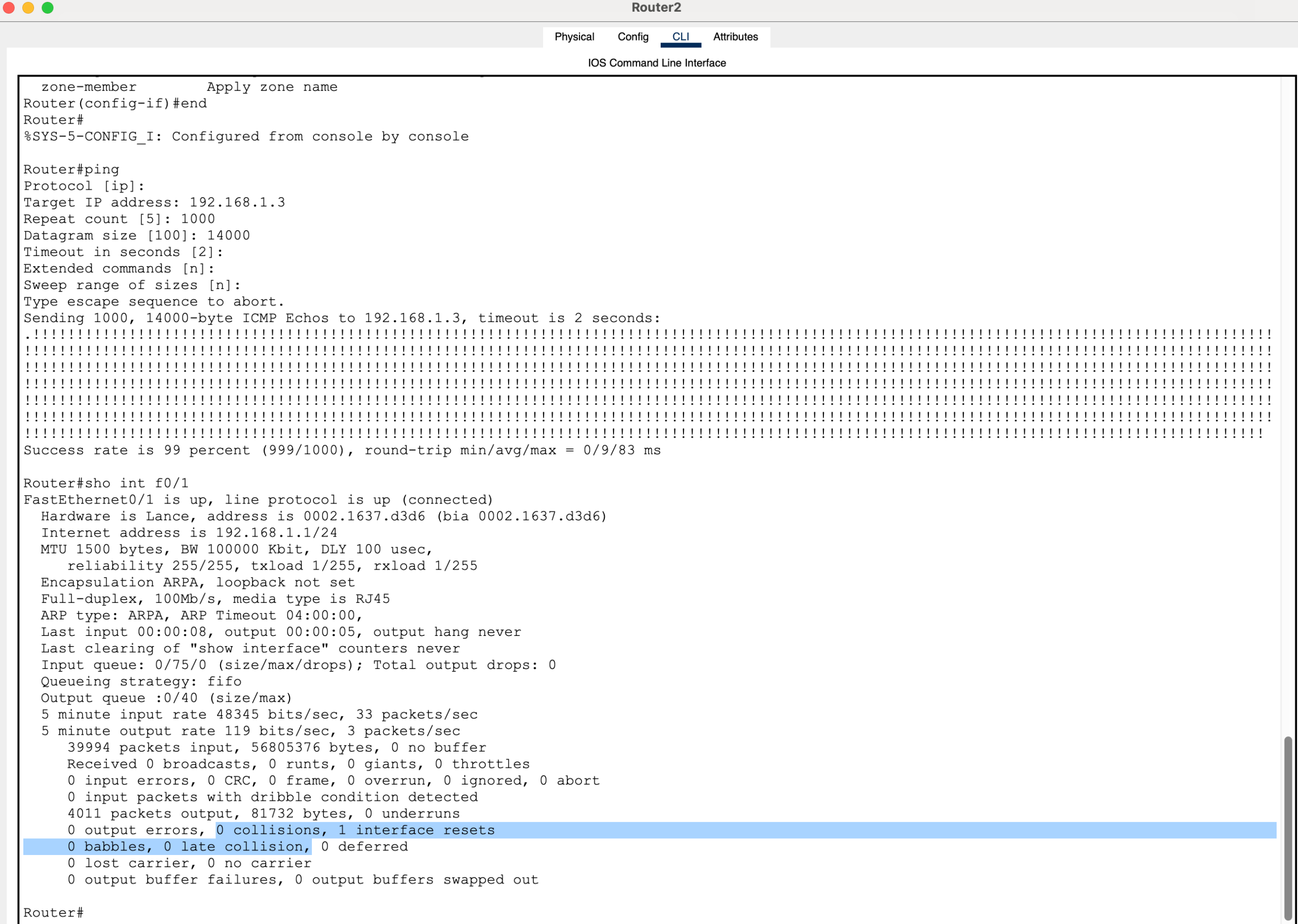Click the final Router# prompt line

(53, 913)
